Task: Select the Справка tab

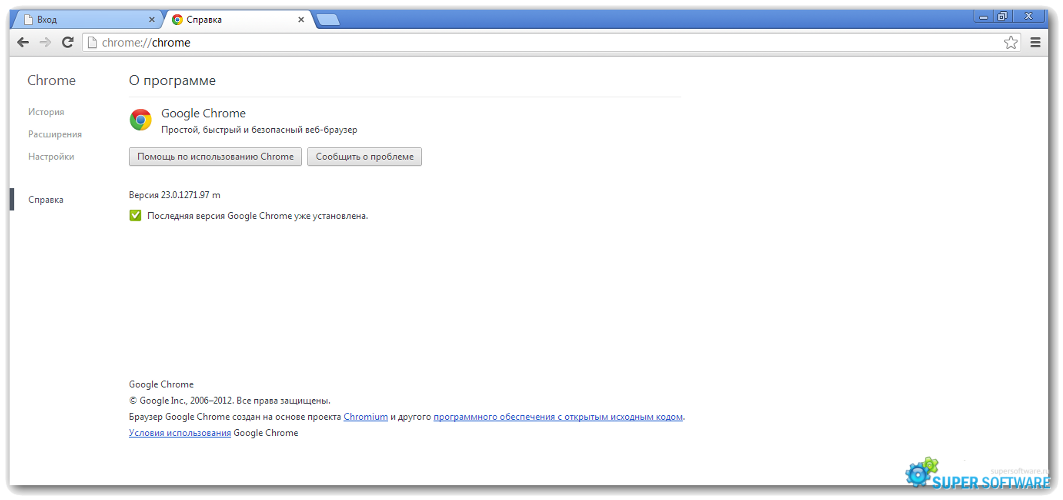Action: pyautogui.click(x=237, y=20)
